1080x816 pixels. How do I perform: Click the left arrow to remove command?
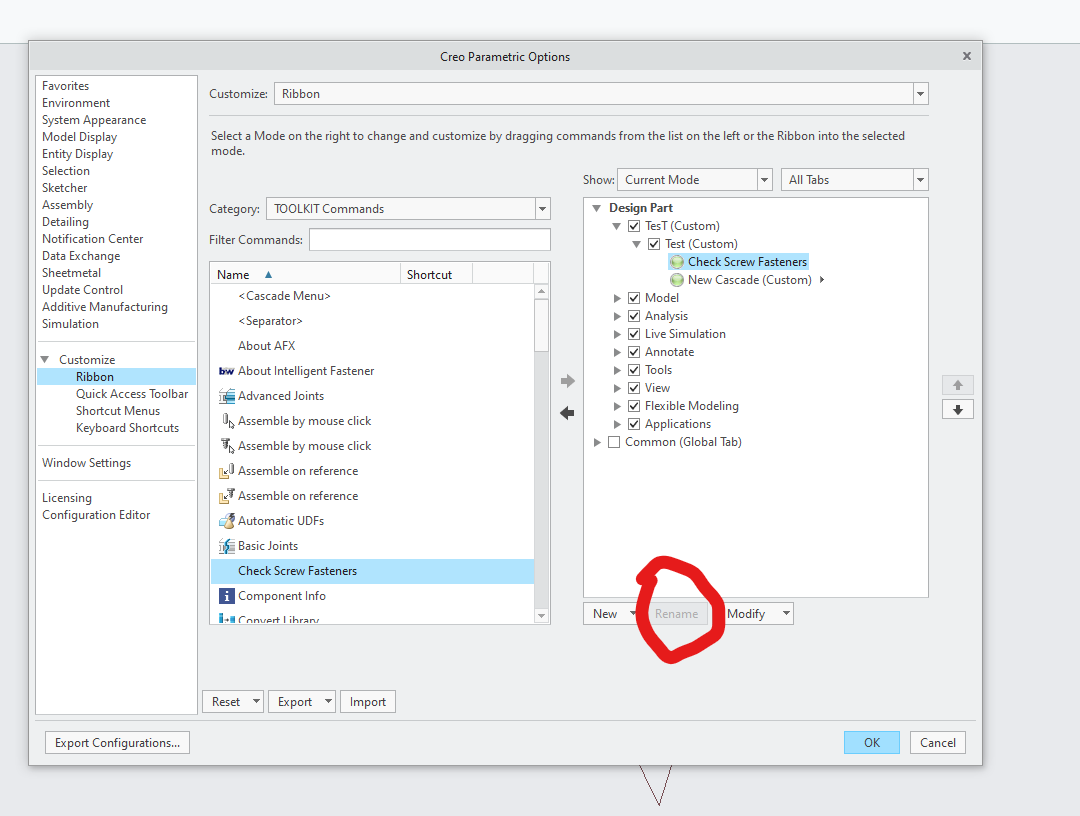(x=568, y=412)
